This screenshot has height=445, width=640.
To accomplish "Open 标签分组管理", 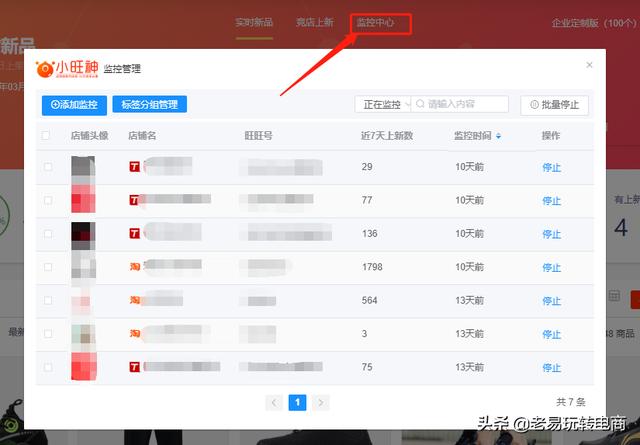I will [149, 105].
